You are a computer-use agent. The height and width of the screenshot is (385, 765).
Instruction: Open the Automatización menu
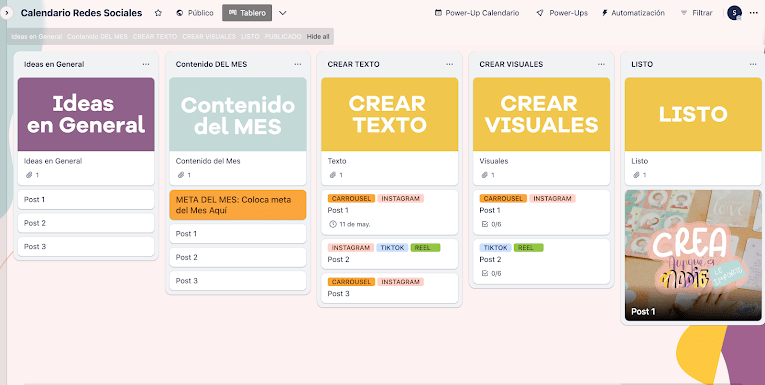coord(633,13)
